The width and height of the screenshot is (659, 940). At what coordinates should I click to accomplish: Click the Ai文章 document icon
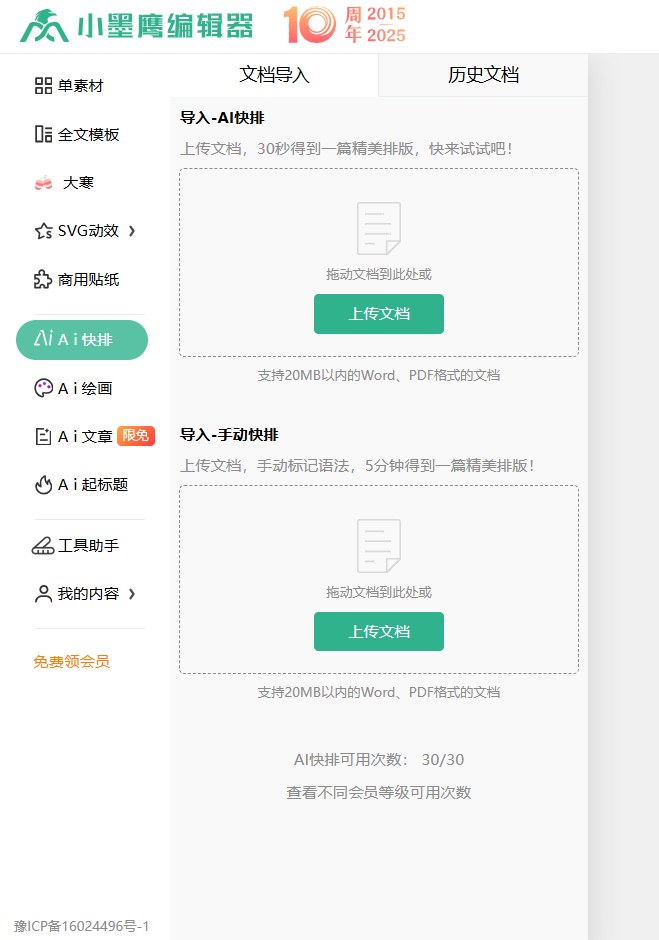(43, 436)
